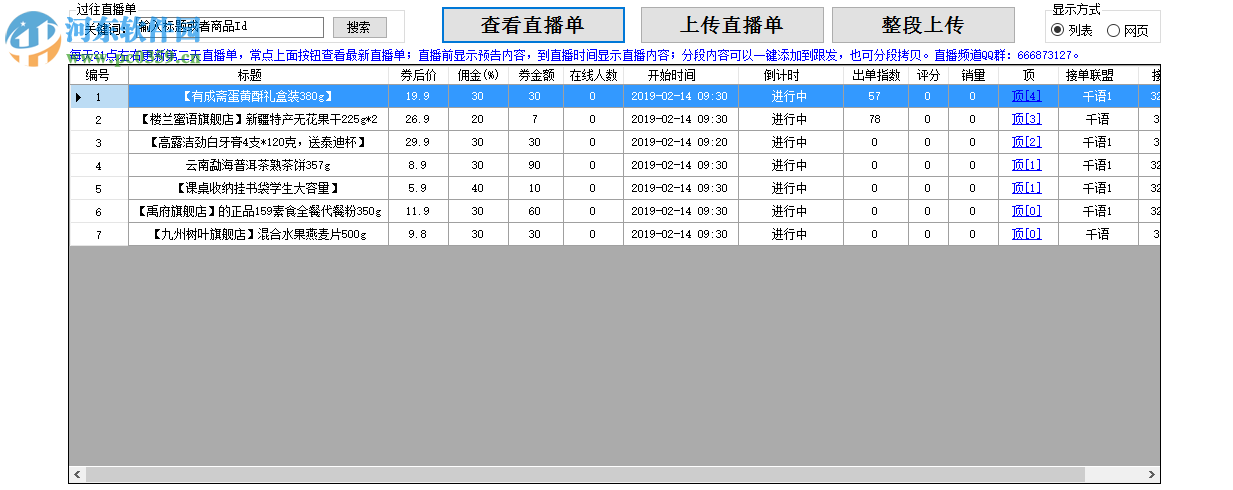Click the 倒计时 column header
This screenshot has height=490, width=1233.
(x=790, y=75)
